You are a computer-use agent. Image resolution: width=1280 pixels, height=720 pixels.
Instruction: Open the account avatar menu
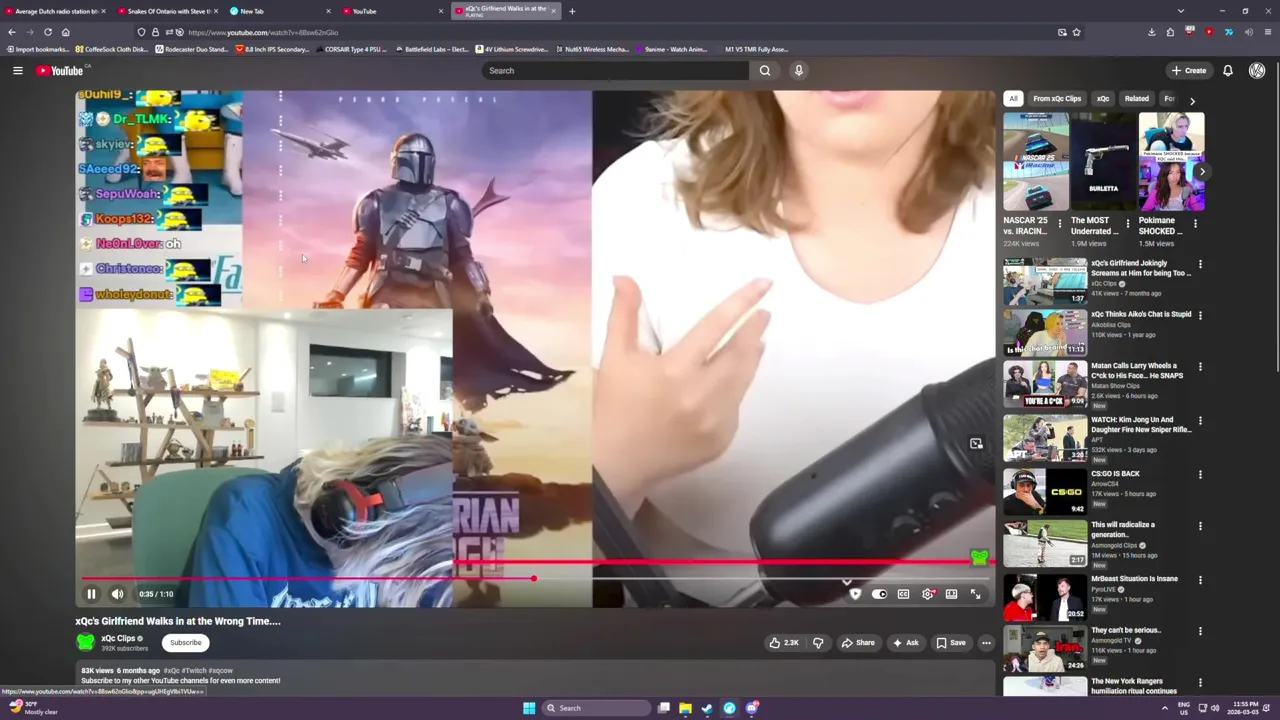tap(1257, 70)
